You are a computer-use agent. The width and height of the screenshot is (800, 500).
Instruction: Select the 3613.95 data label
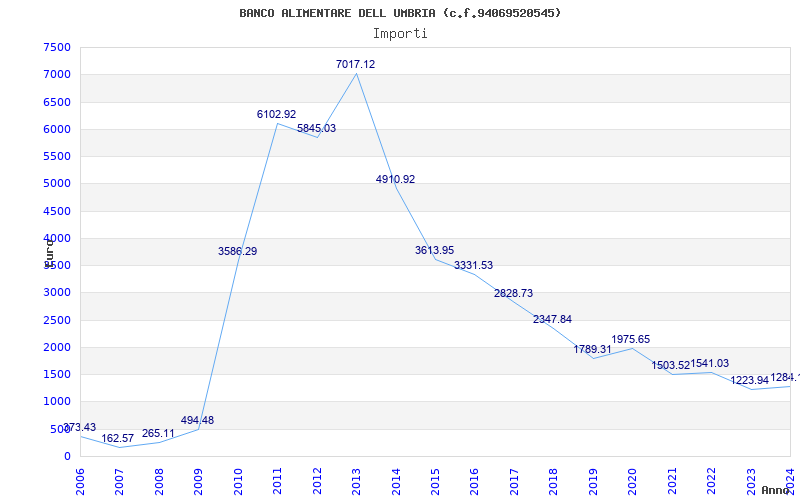434,251
